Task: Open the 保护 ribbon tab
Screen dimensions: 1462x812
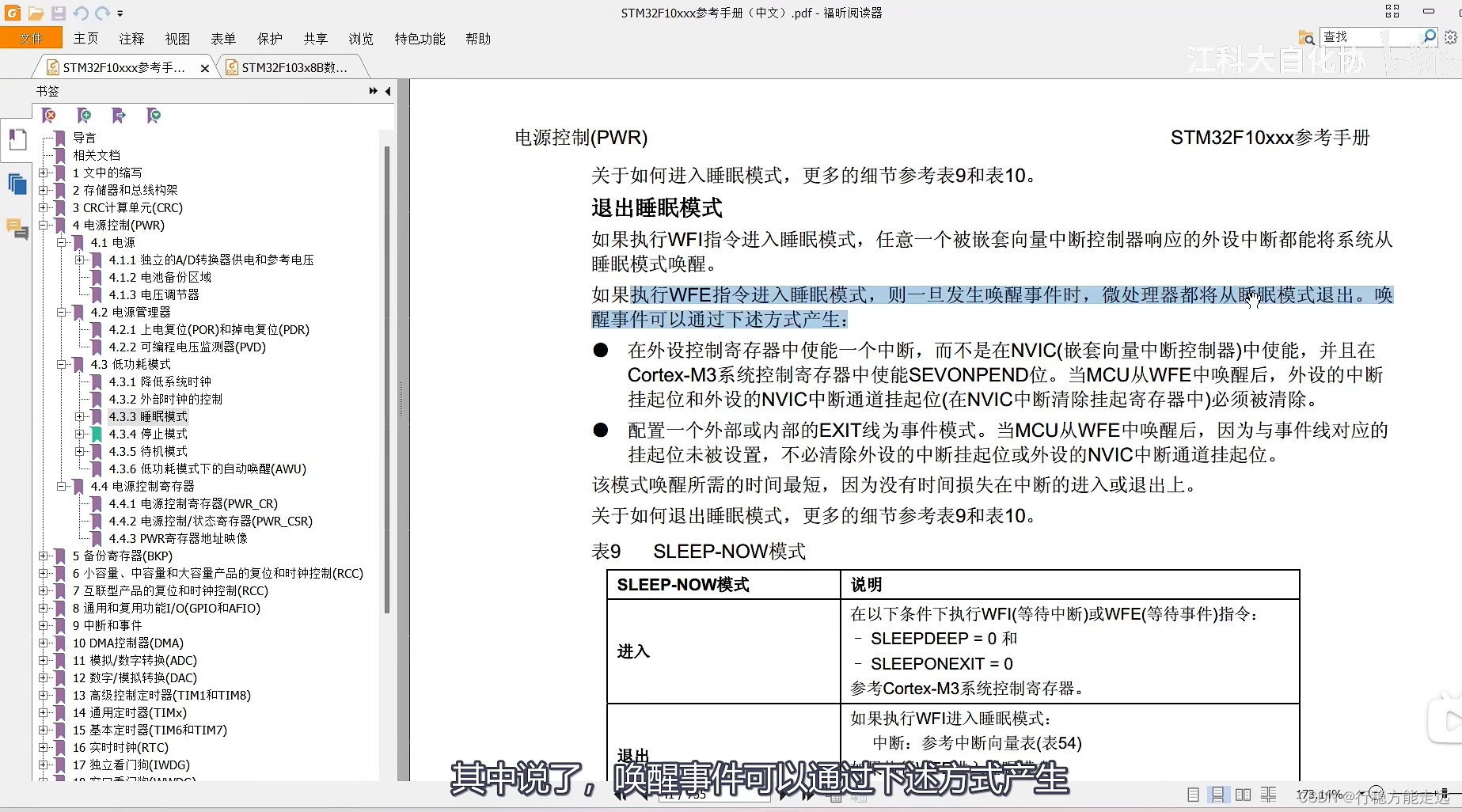Action: tap(270, 39)
